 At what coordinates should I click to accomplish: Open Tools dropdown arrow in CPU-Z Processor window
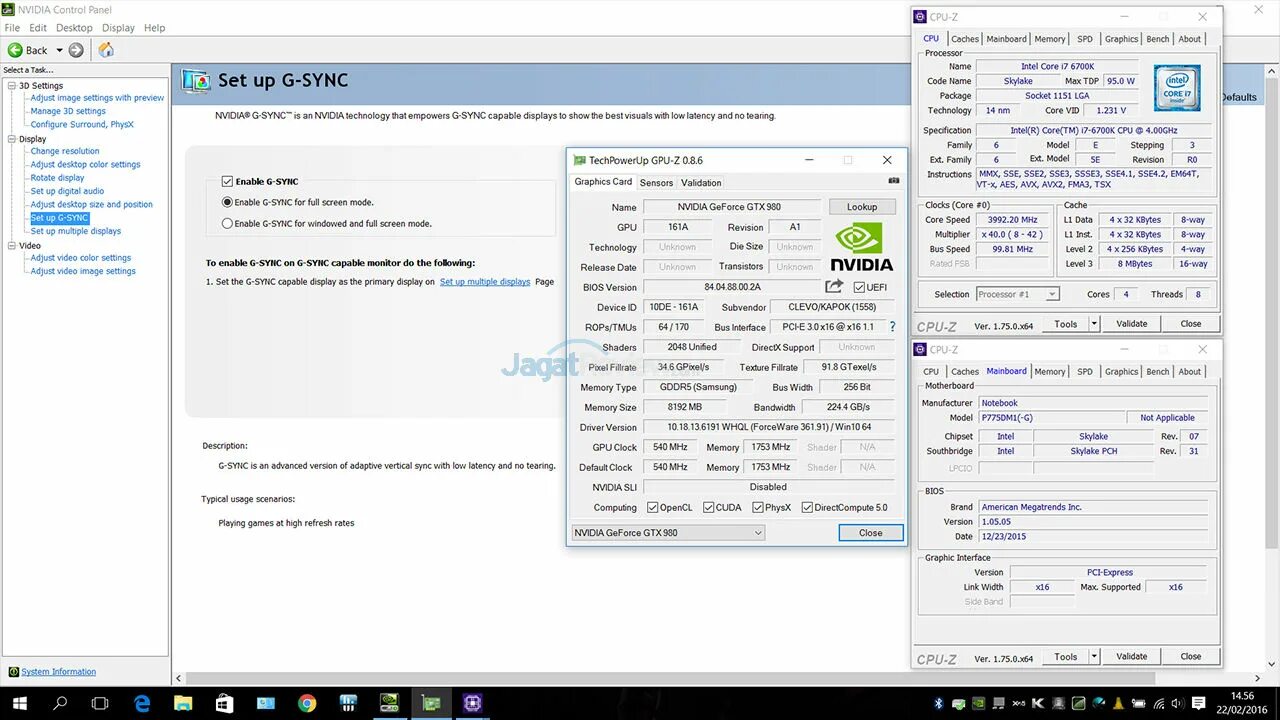pos(1094,324)
